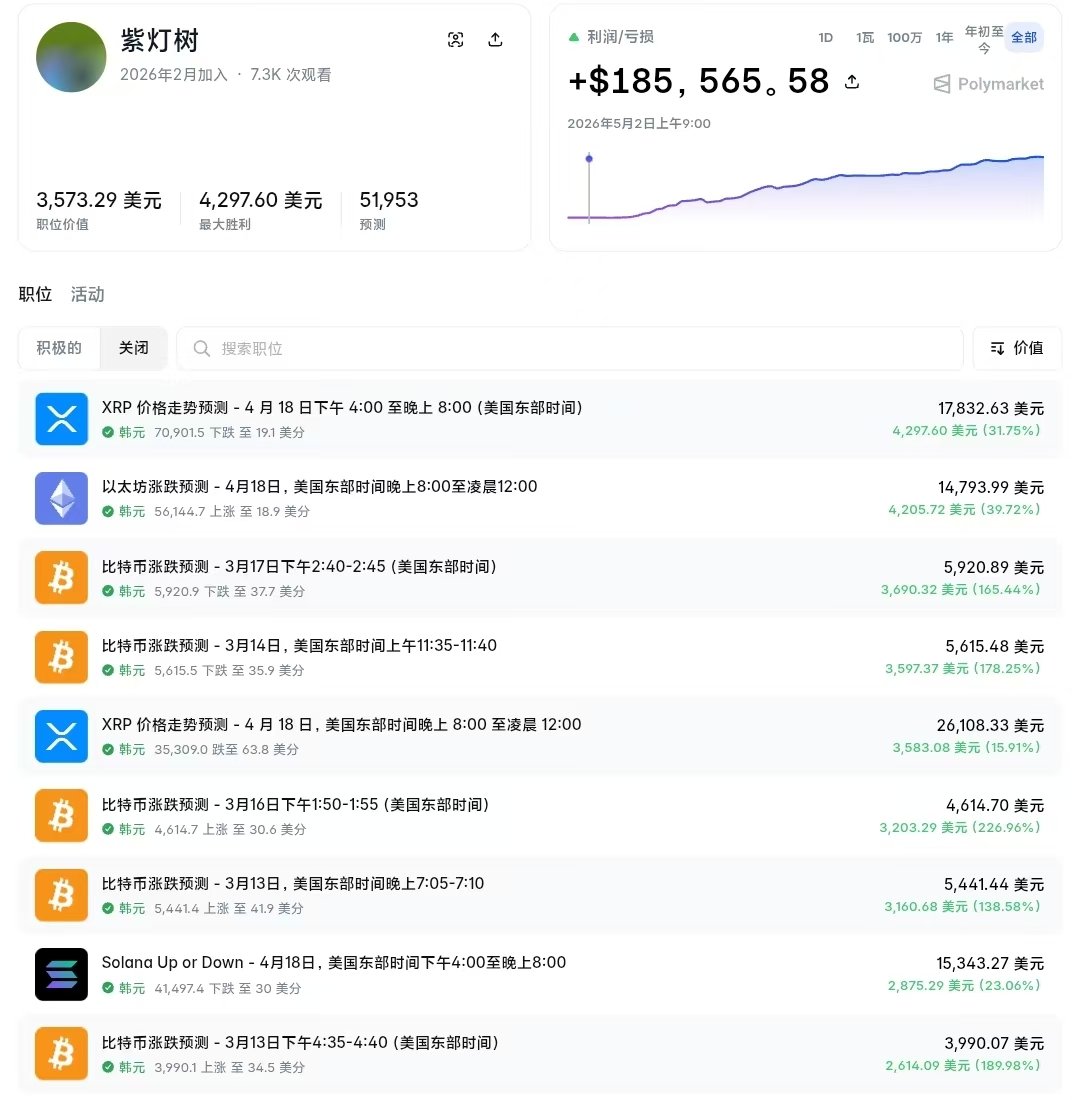The height and width of the screenshot is (1100, 1078).
Task: Click Bitcoin icon for 7:05-7:10 market
Action: (x=62, y=895)
